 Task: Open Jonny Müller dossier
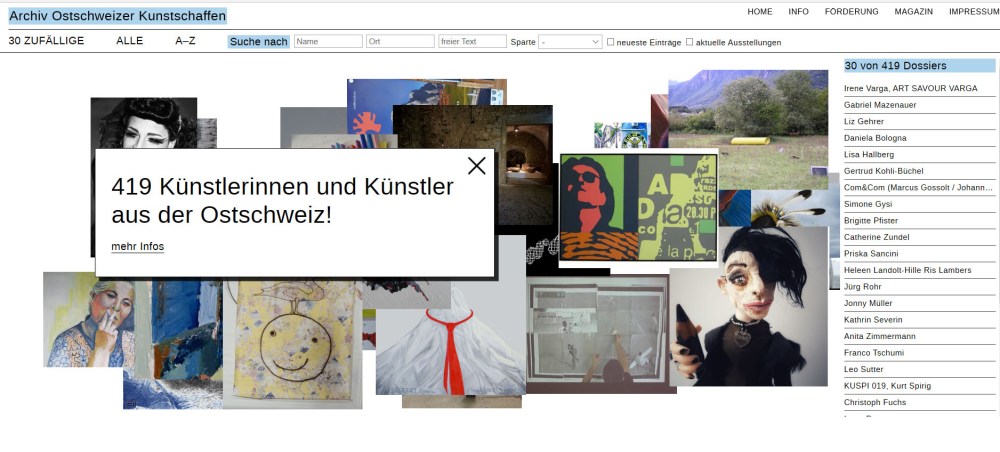[x=919, y=304]
